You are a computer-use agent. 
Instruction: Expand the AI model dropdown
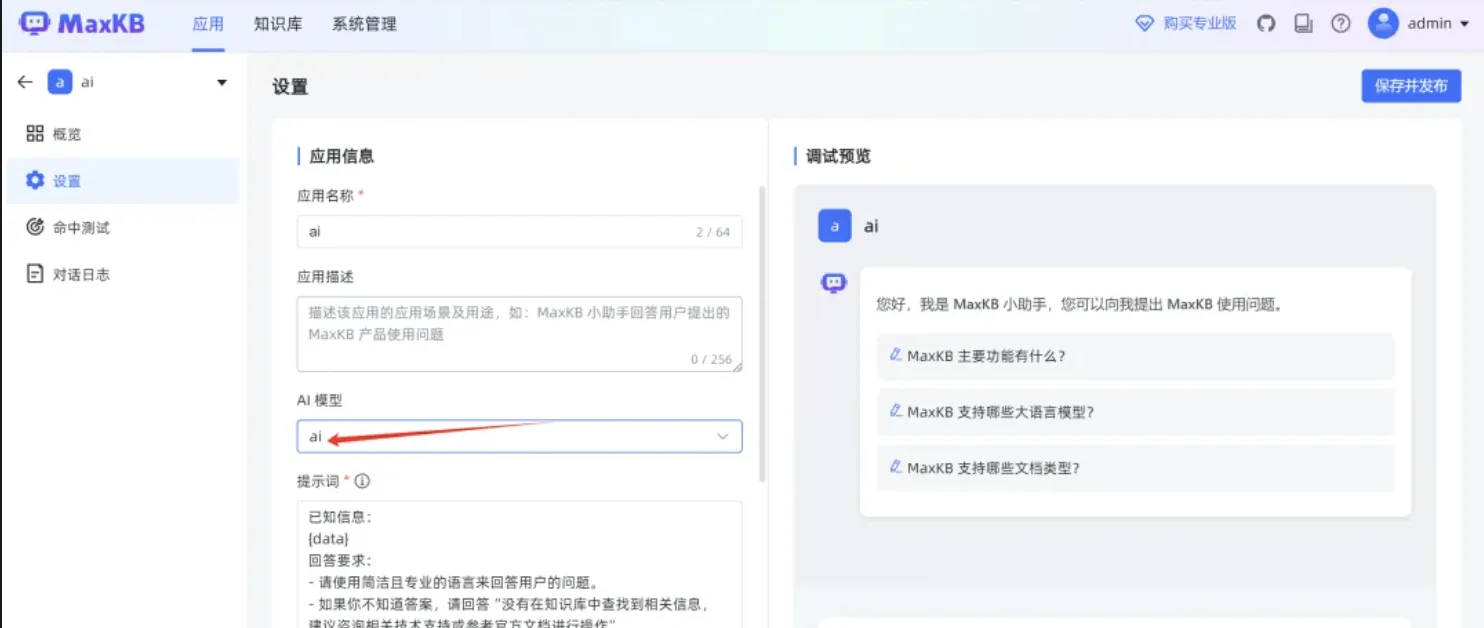point(519,437)
